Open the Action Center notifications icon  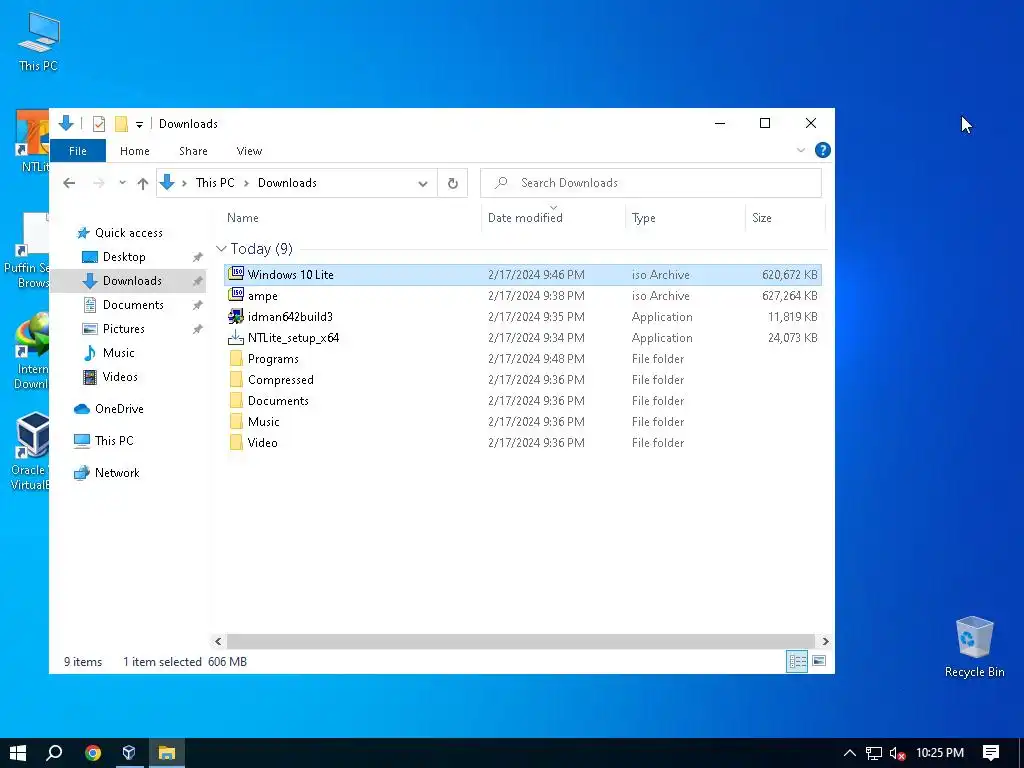(x=991, y=753)
